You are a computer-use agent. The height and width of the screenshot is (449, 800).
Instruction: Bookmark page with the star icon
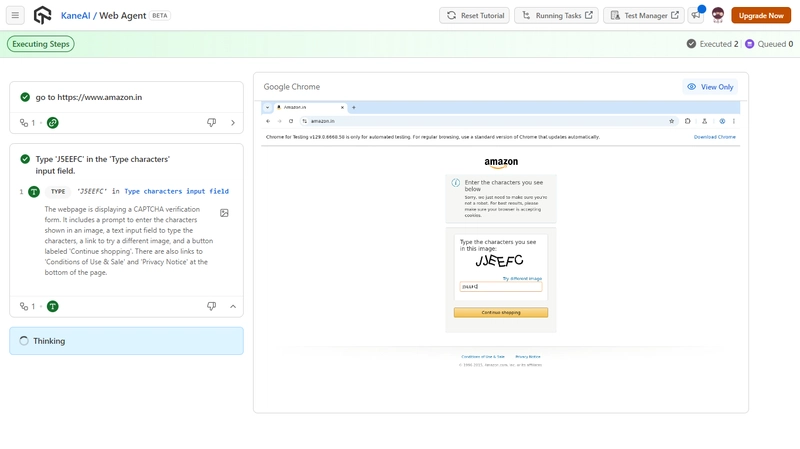671,121
